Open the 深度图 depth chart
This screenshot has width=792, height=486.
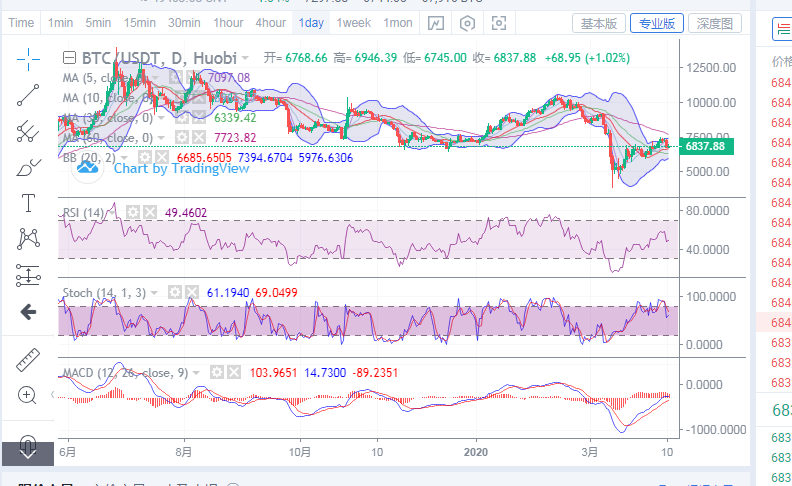point(715,23)
